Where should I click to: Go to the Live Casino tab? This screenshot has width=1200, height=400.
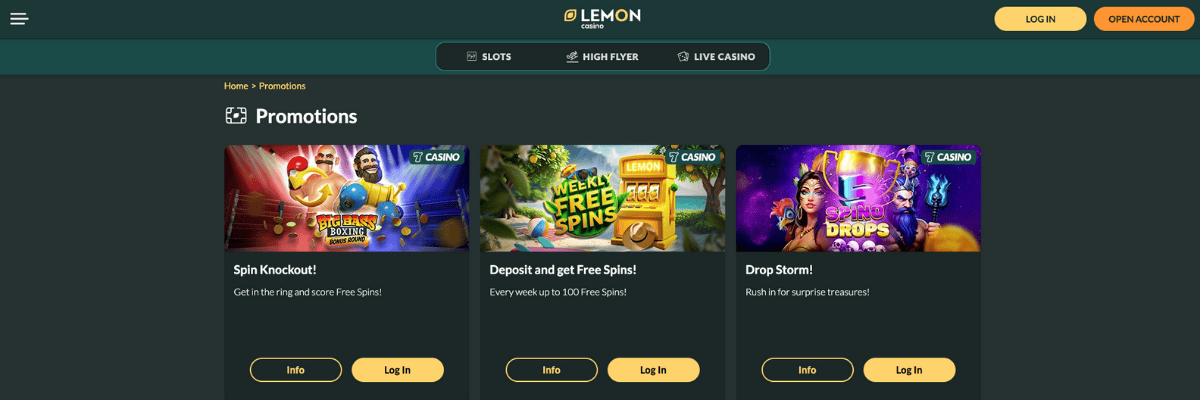pyautogui.click(x=715, y=57)
